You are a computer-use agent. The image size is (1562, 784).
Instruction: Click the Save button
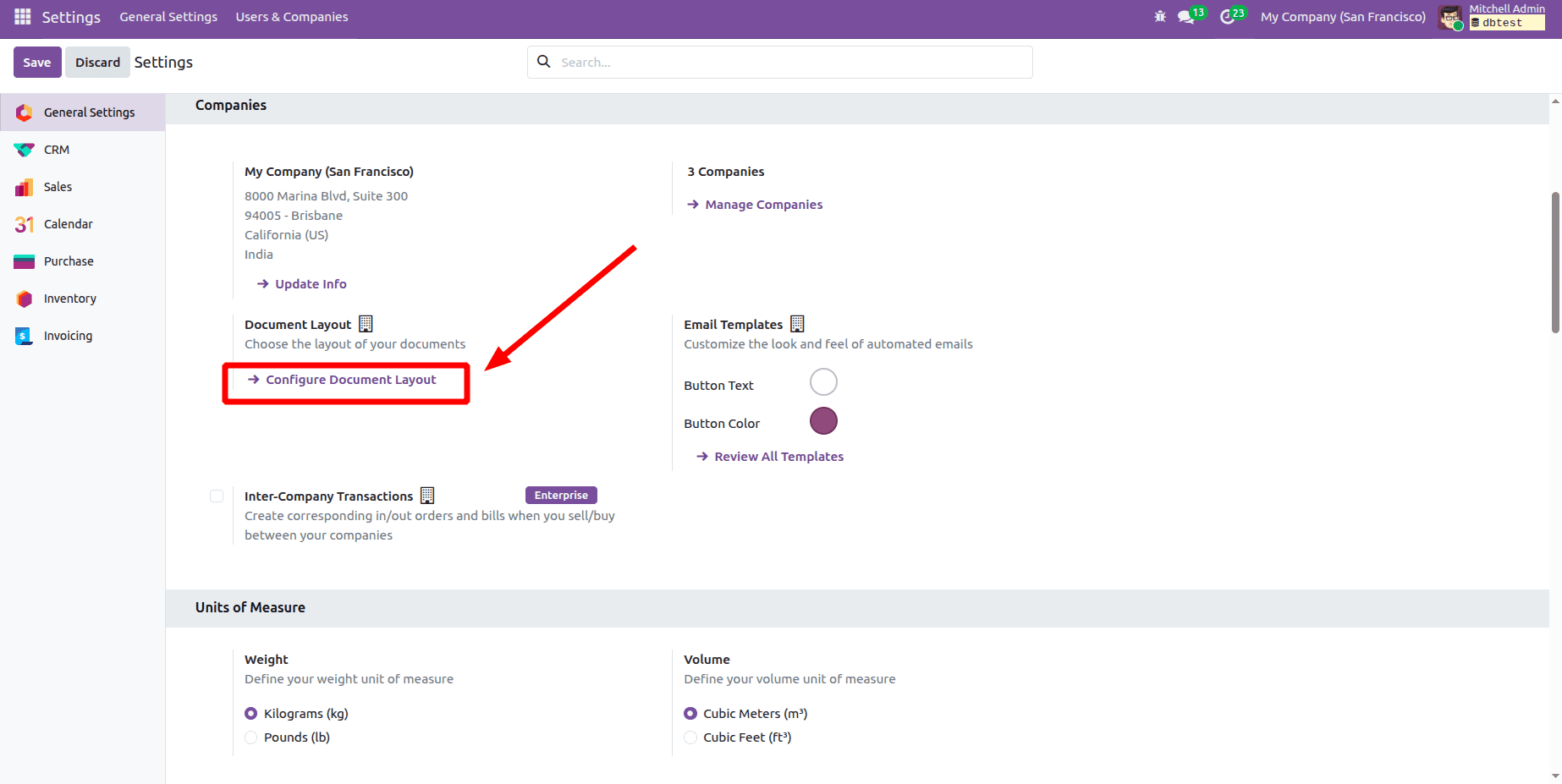[x=37, y=63]
